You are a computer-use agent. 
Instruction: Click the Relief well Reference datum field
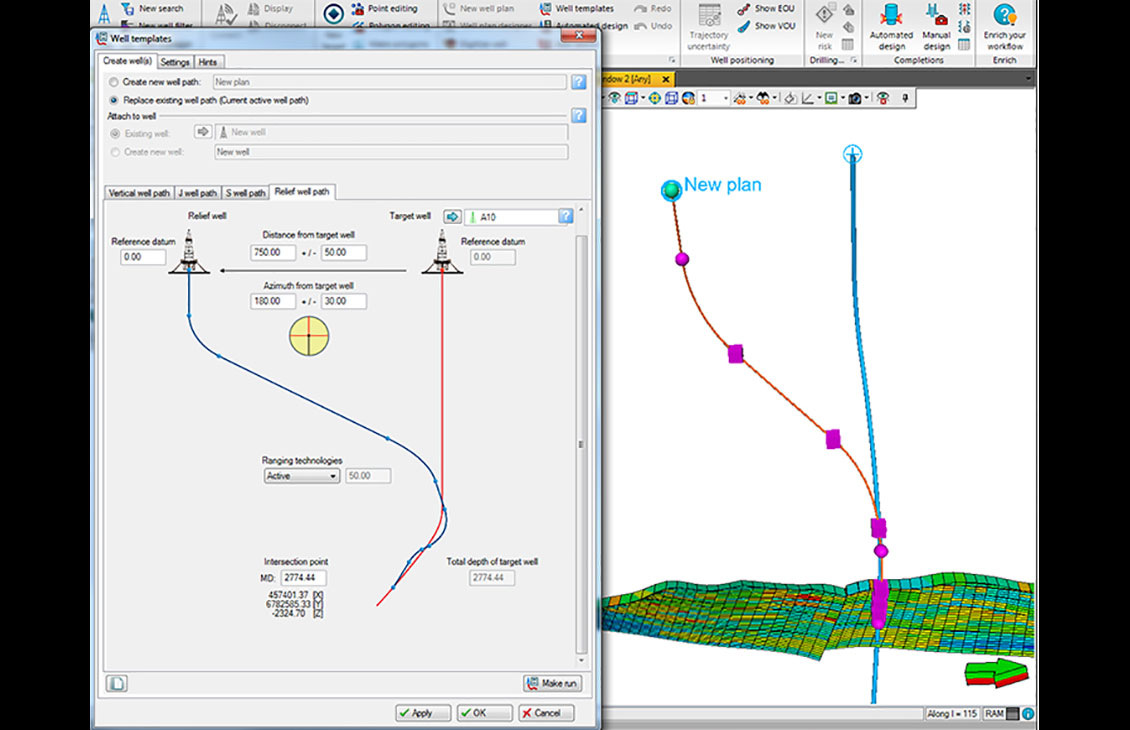143,257
